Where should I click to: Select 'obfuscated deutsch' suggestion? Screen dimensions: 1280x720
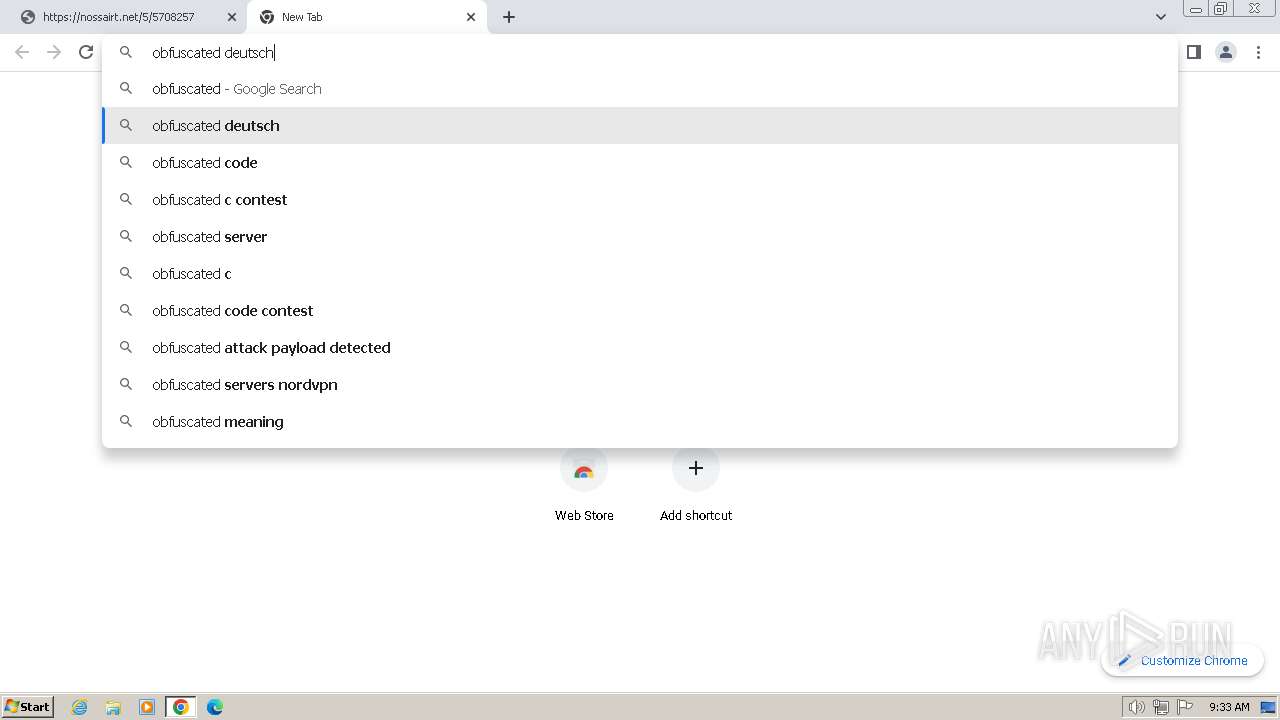coord(640,126)
